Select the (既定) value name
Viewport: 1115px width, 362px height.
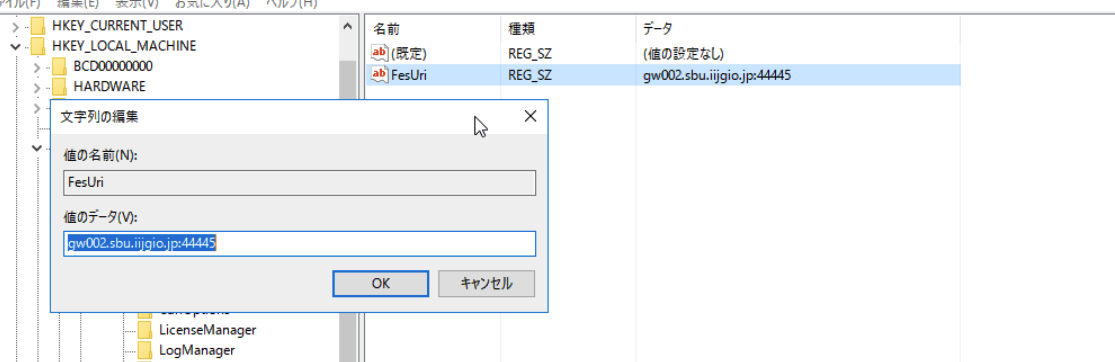(408, 53)
